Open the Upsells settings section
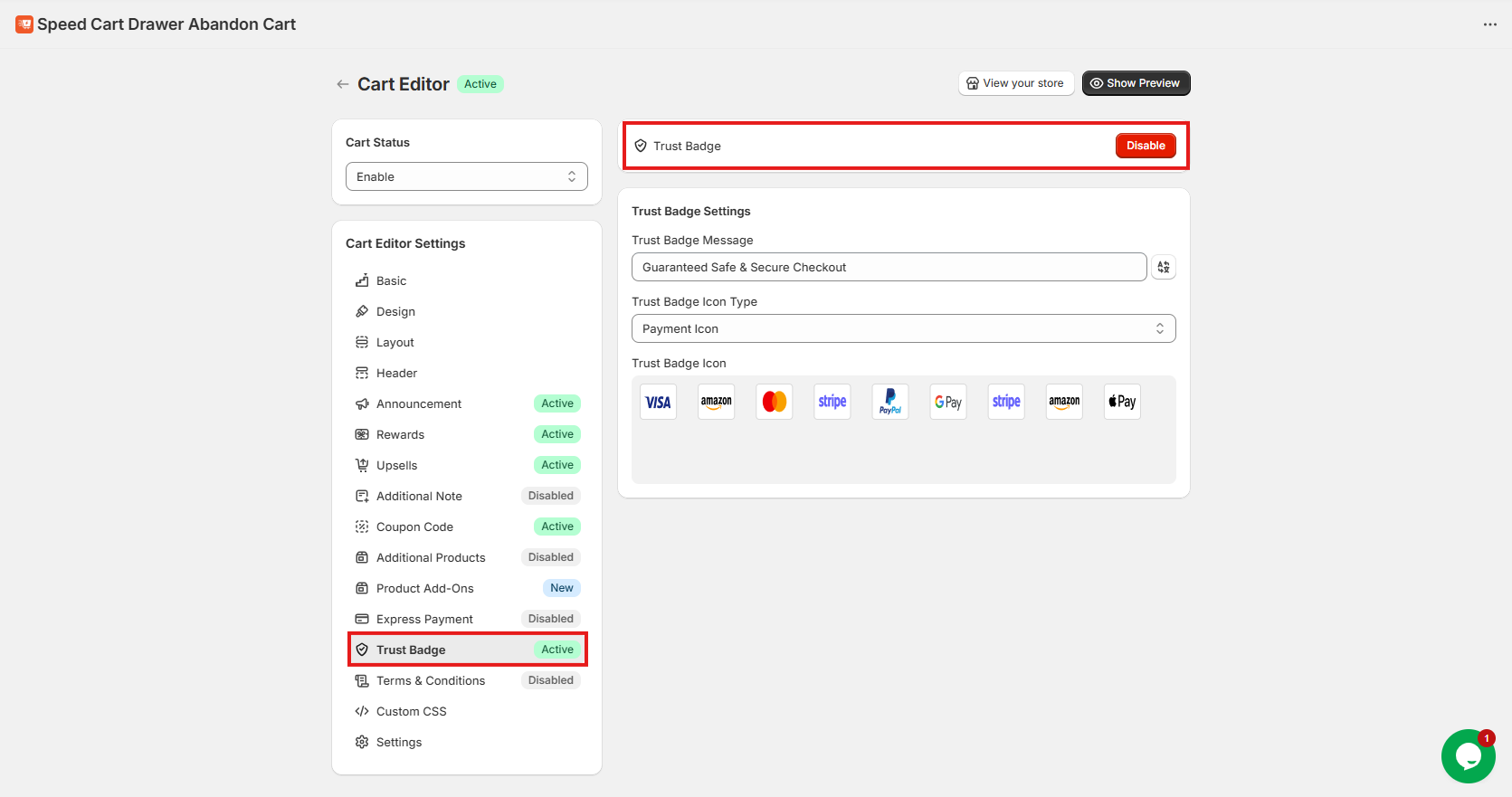 396,465
